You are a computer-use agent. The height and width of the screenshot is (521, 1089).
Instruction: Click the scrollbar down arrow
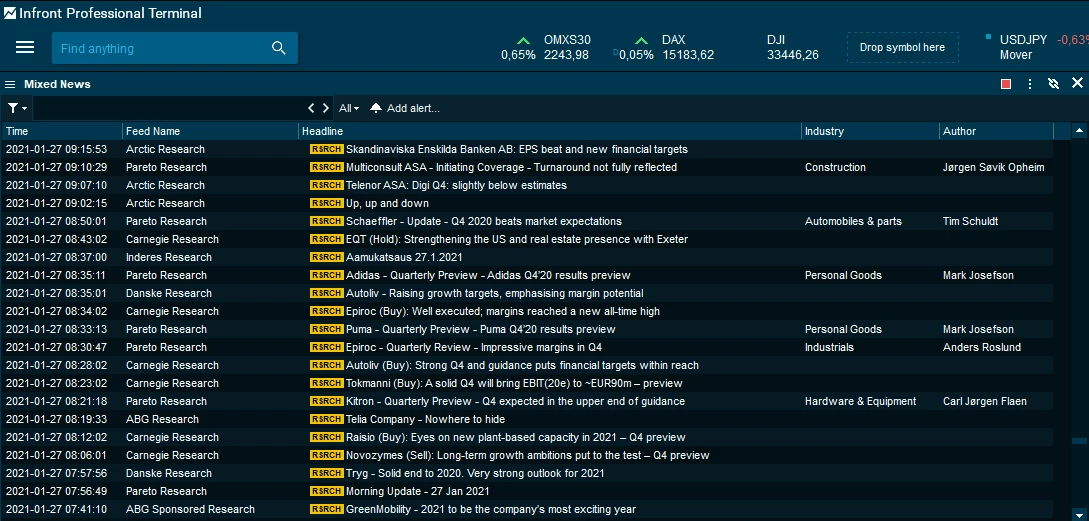click(1079, 513)
